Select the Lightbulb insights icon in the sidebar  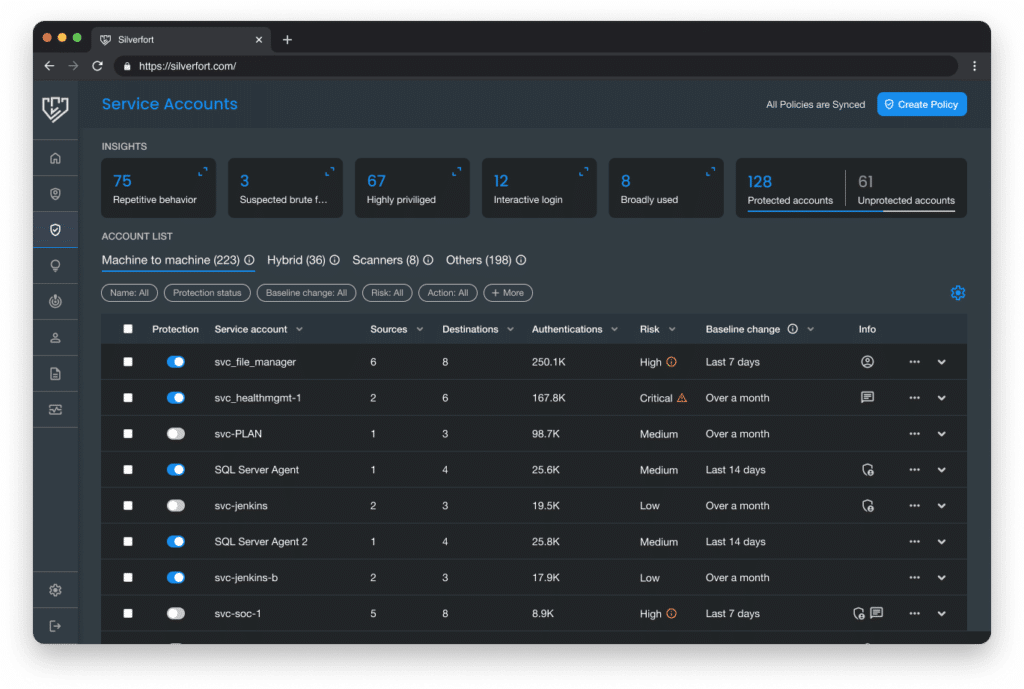tap(55, 265)
